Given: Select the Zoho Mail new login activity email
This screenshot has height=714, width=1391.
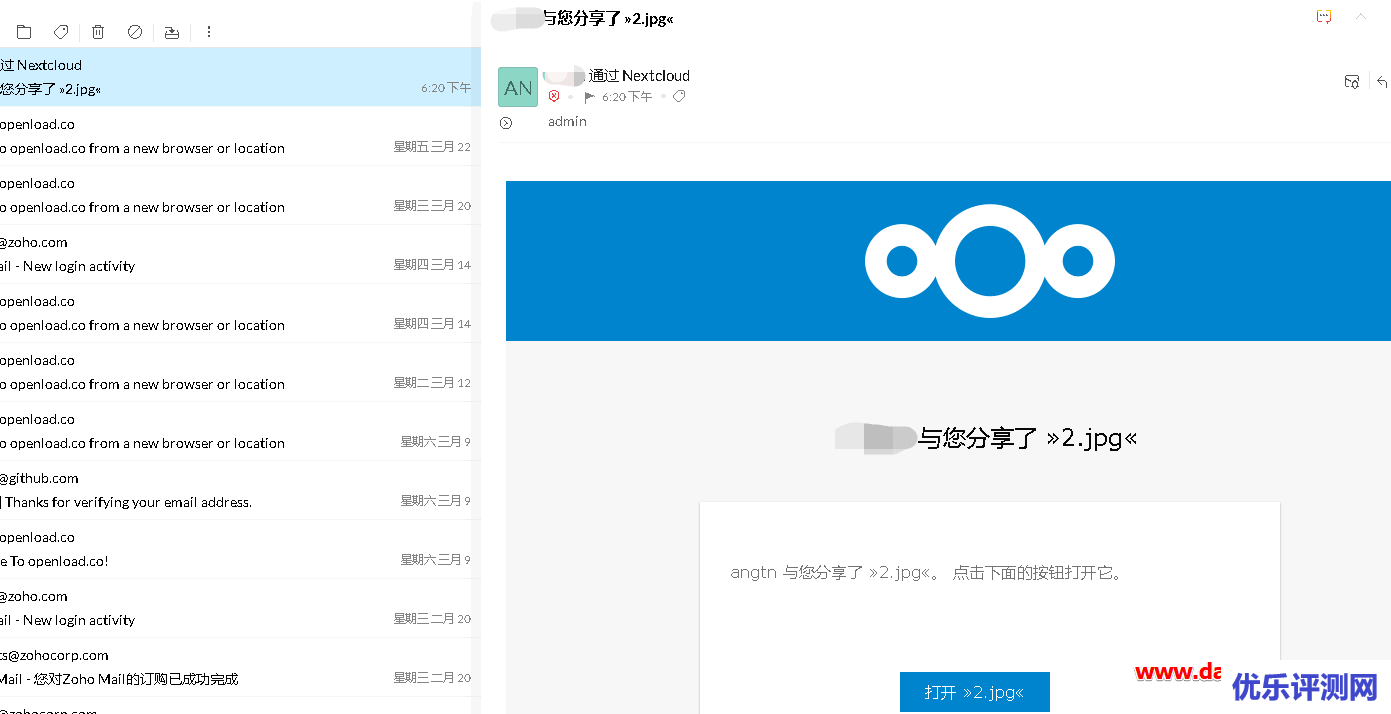Looking at the screenshot, I should click(x=200, y=254).
